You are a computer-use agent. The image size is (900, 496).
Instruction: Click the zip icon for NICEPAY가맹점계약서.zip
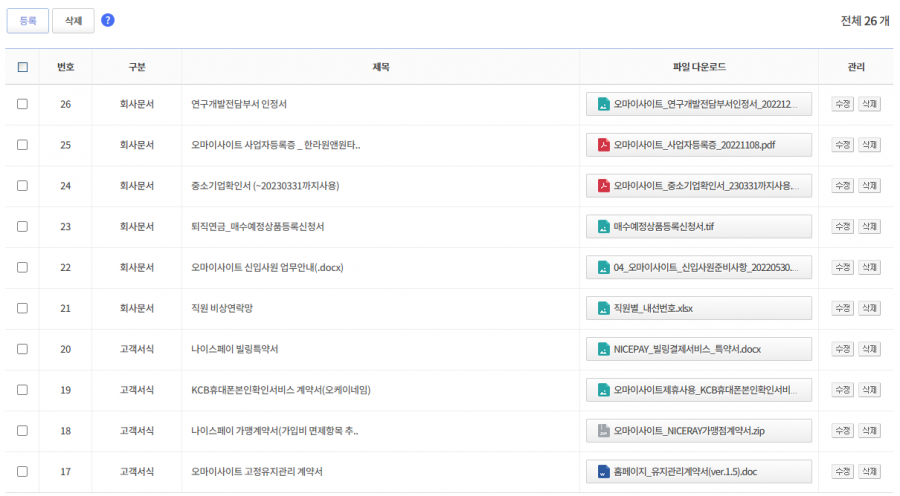(603, 431)
